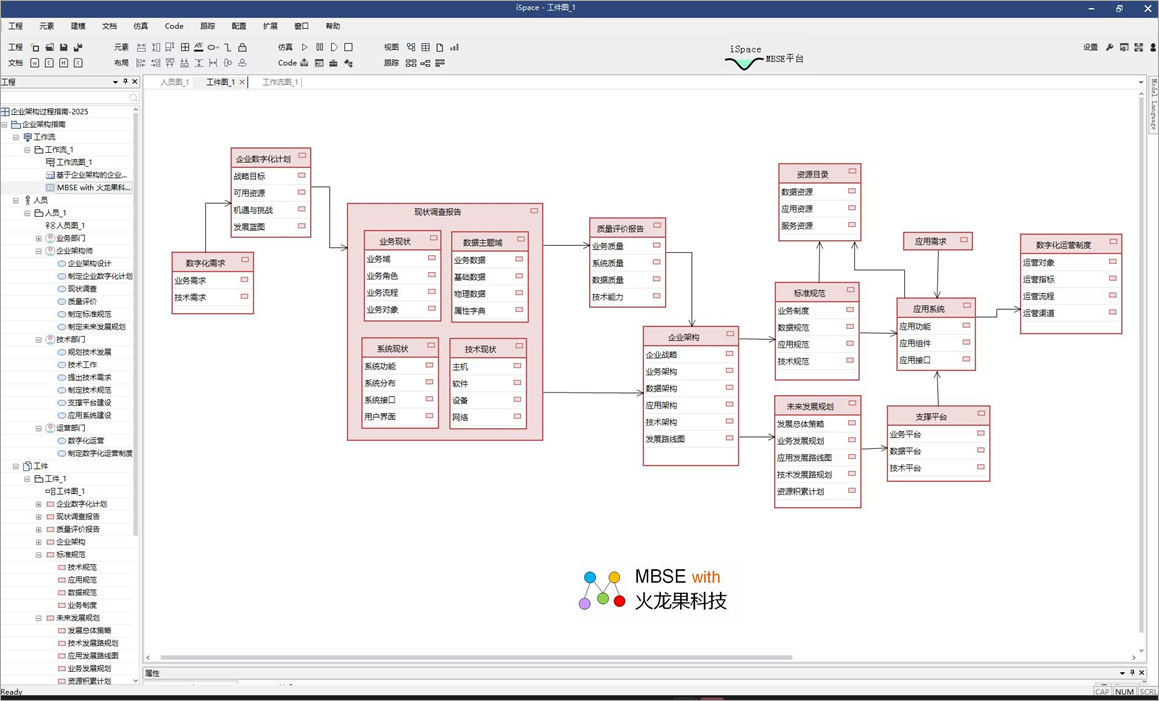Pin the 工程 panel with the pushpin icon

[x=124, y=82]
